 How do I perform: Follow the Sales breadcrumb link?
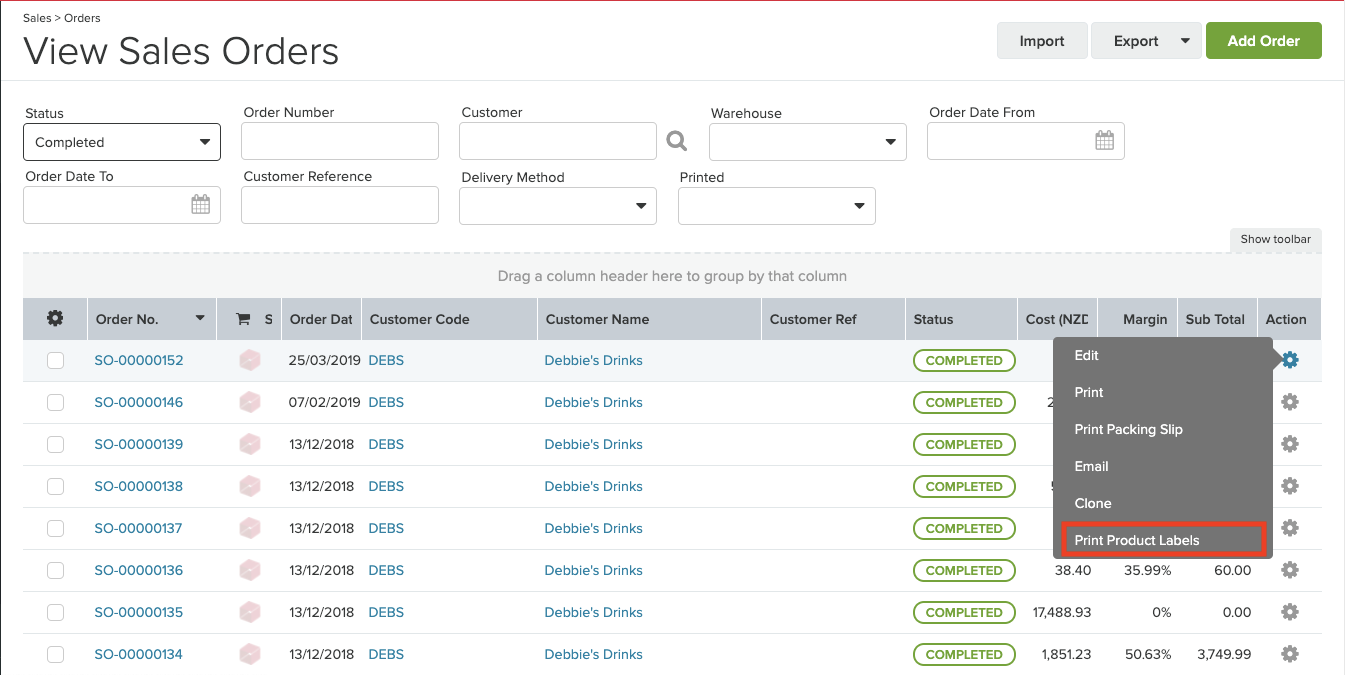(x=37, y=18)
